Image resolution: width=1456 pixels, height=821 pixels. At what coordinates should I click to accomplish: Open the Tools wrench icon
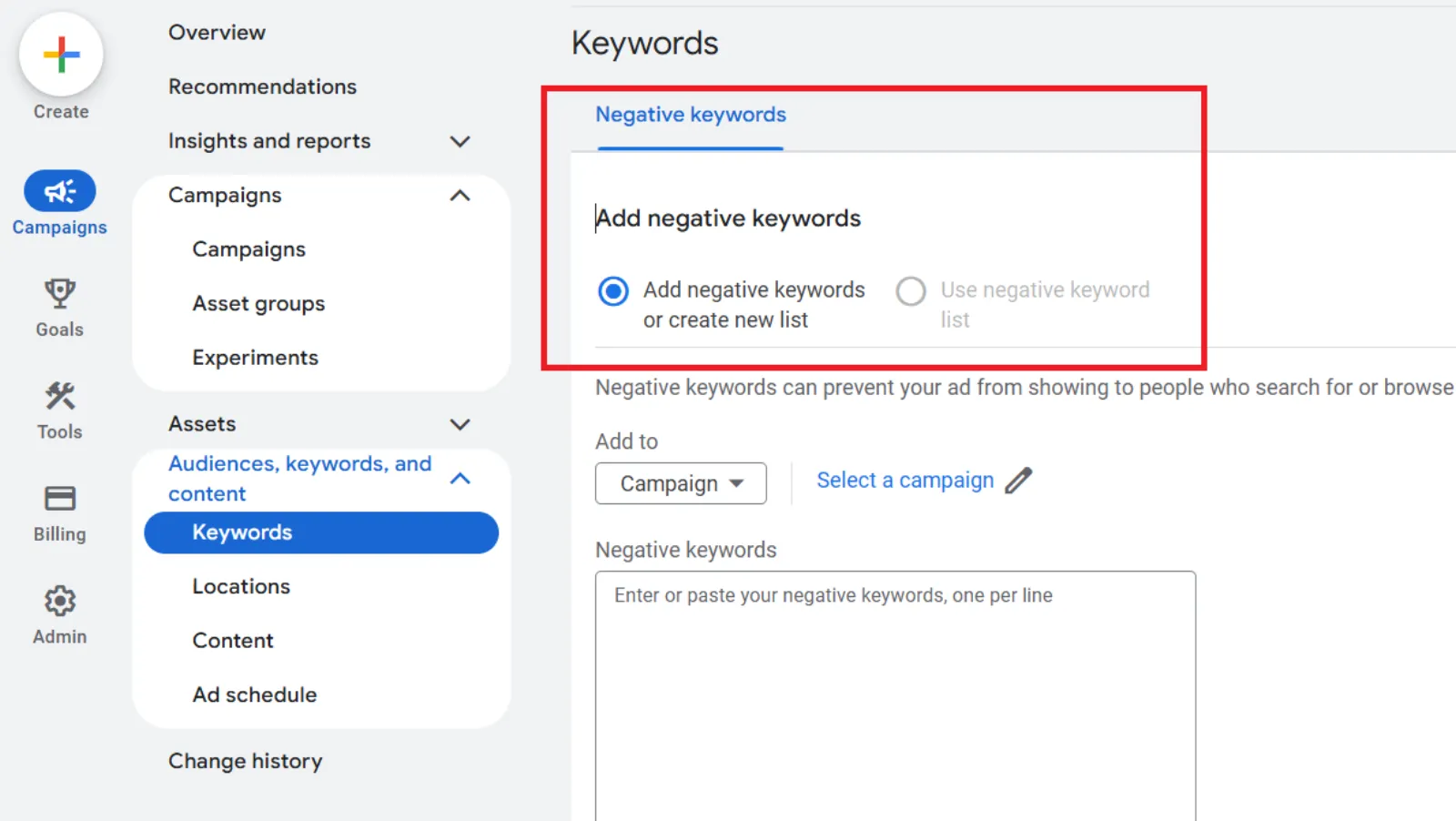(x=60, y=396)
